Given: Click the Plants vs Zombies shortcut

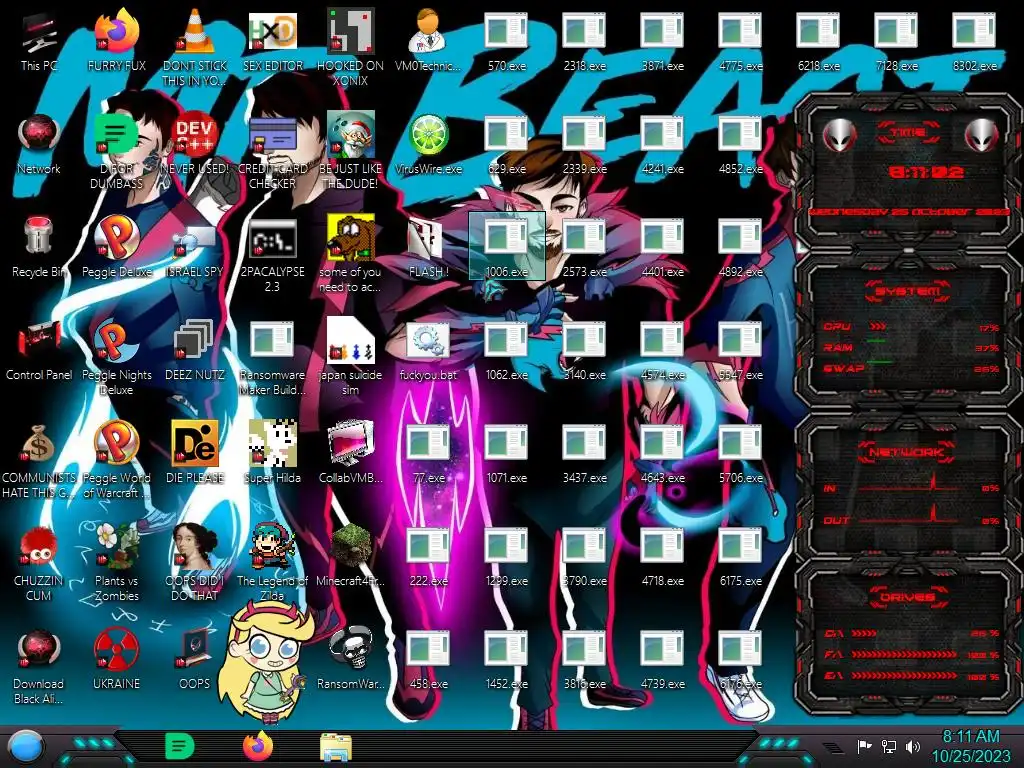Looking at the screenshot, I should pyautogui.click(x=117, y=564).
